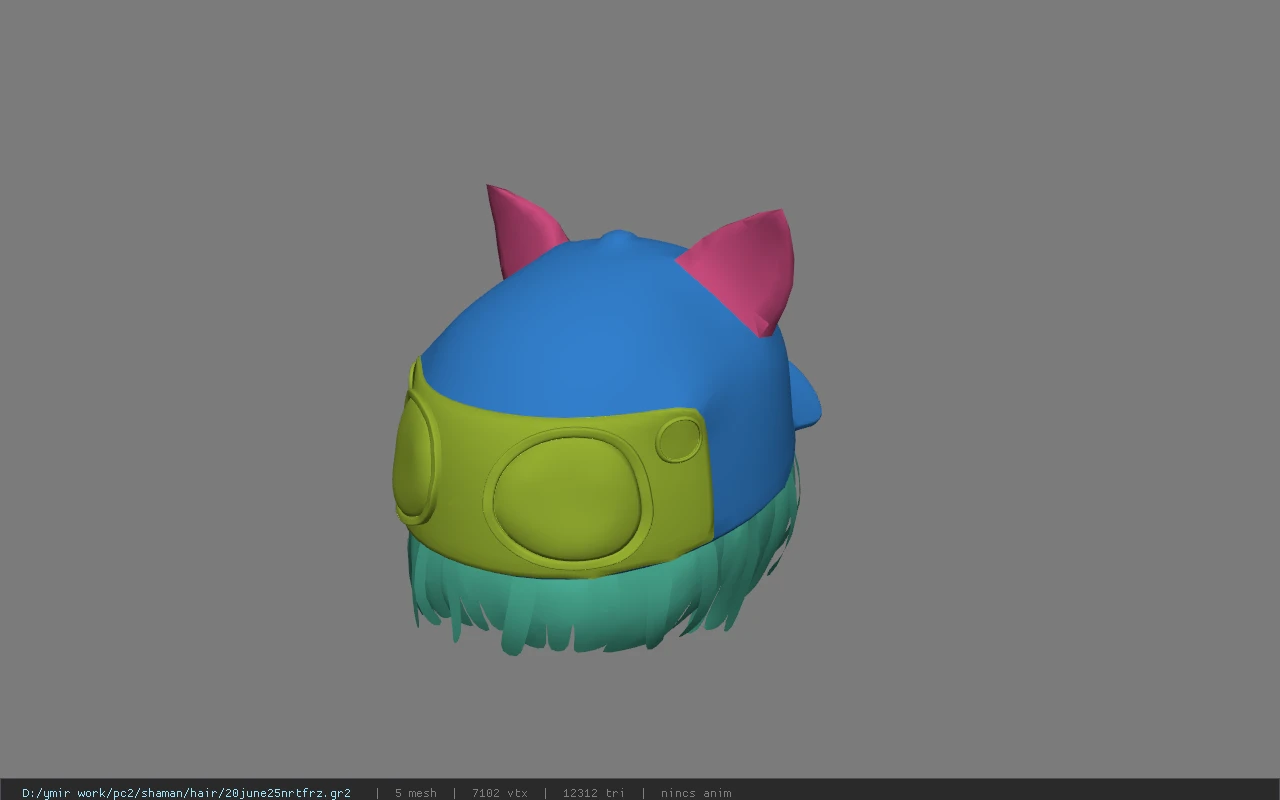Click the file path 'D:/ymir work/pc2/shaman/hair/20june25nrtfrz.gr2'

[x=186, y=793]
